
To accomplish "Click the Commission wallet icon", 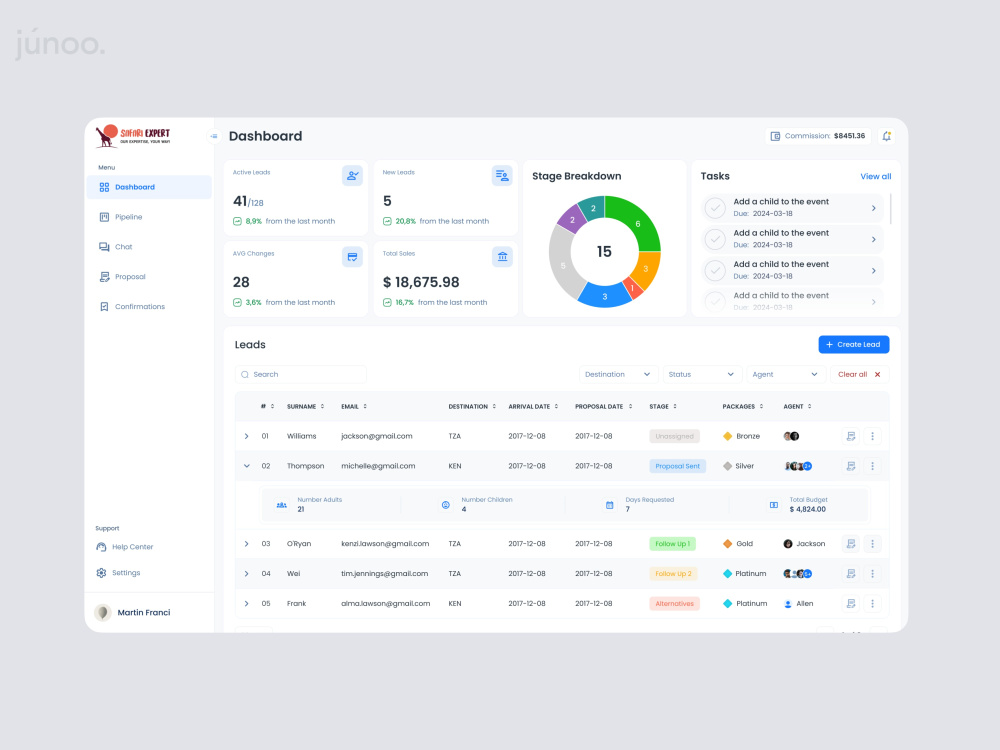I will (x=776, y=136).
